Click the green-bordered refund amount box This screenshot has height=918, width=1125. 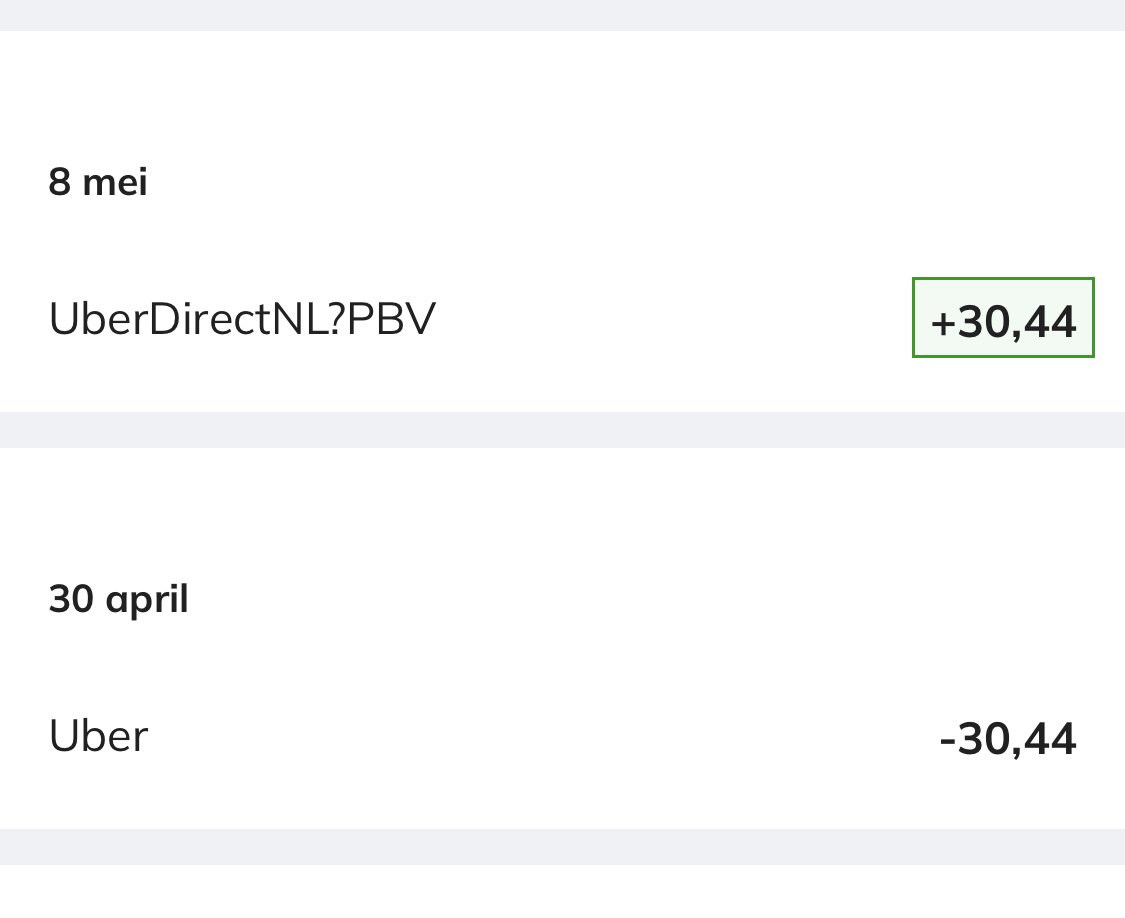click(1003, 318)
